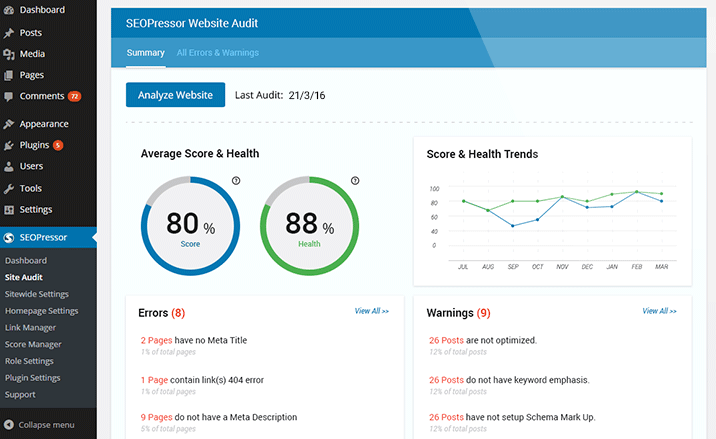
Task: Open Sitewide Settings submenu item
Action: coord(37,294)
